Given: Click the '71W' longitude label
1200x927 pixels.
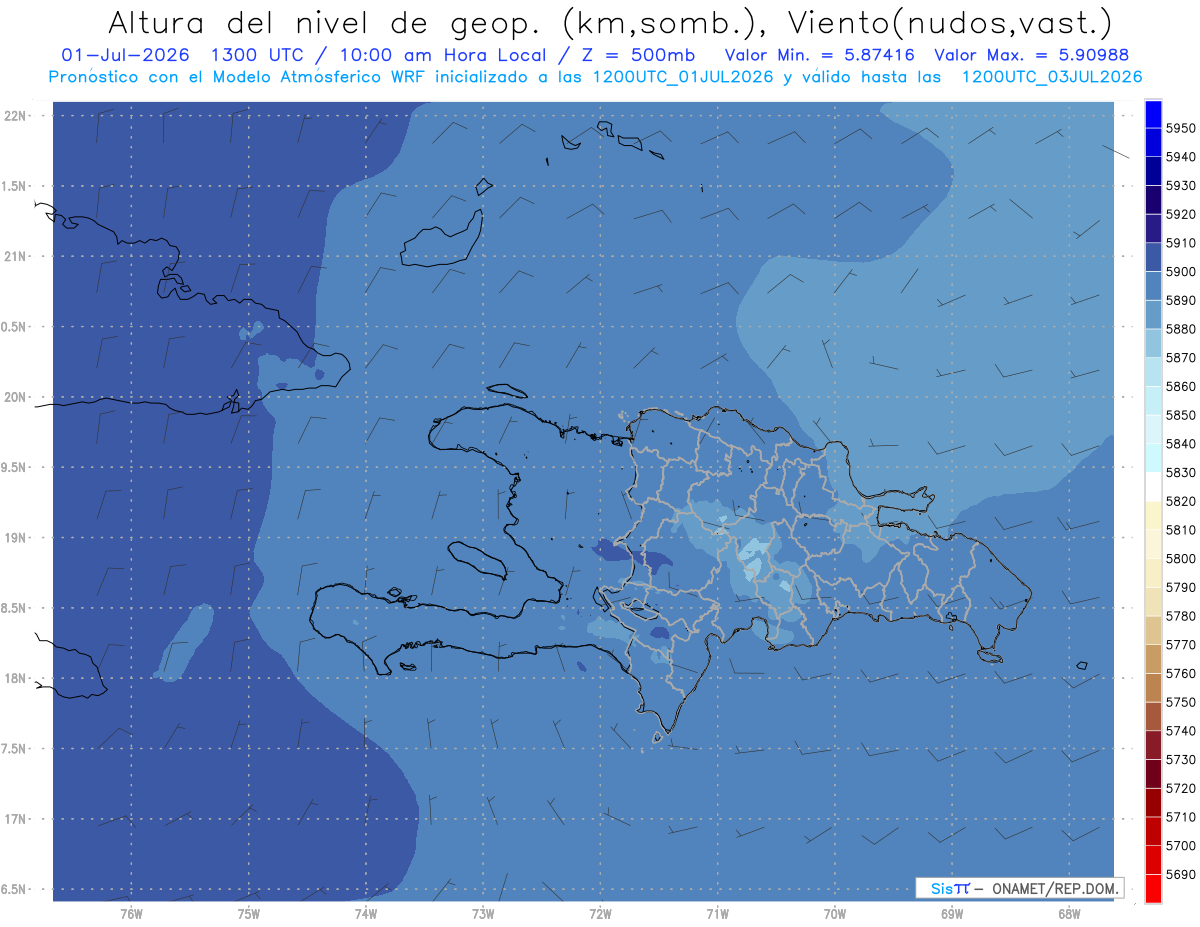Looking at the screenshot, I should point(717,913).
